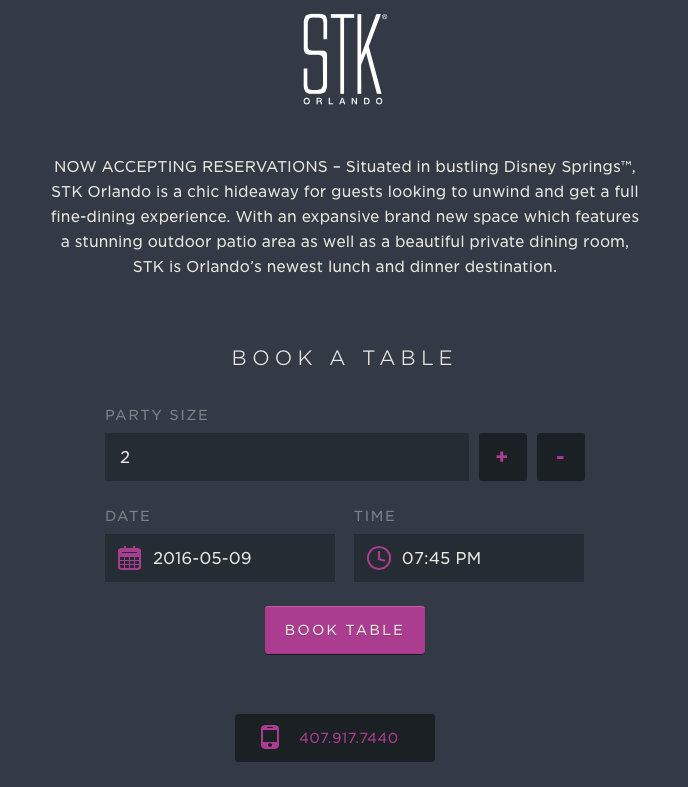The image size is (688, 787).
Task: Focus the Party Size input field
Action: coord(286,457)
